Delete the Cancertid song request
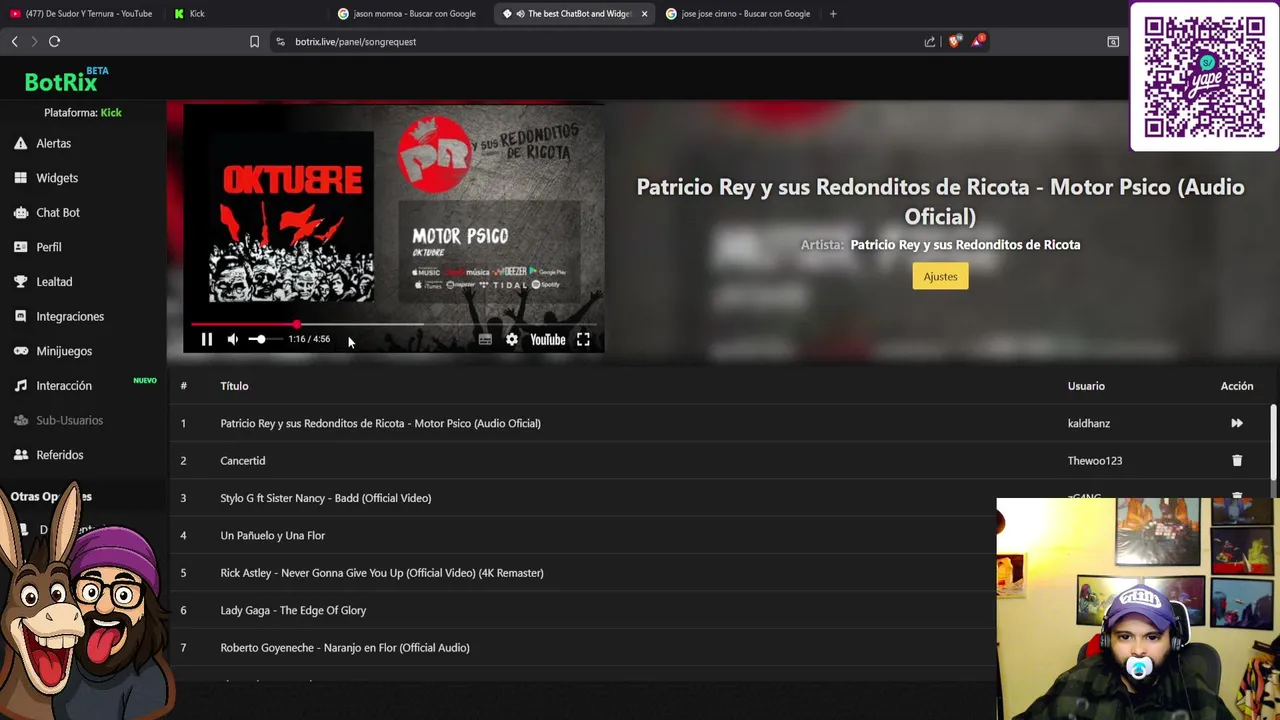This screenshot has height=720, width=1280. [1237, 461]
